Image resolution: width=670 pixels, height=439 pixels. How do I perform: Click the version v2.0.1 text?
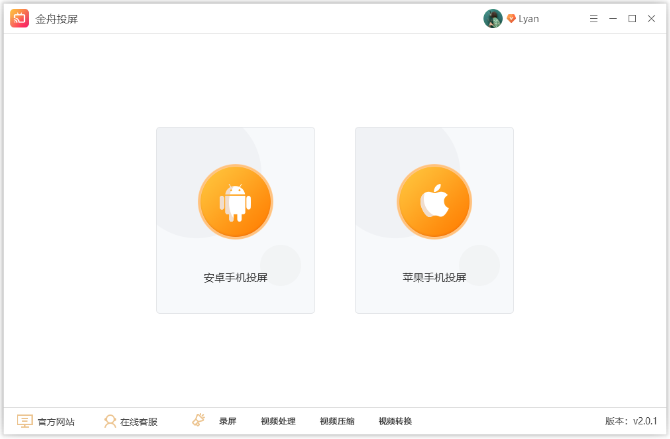pyautogui.click(x=631, y=421)
